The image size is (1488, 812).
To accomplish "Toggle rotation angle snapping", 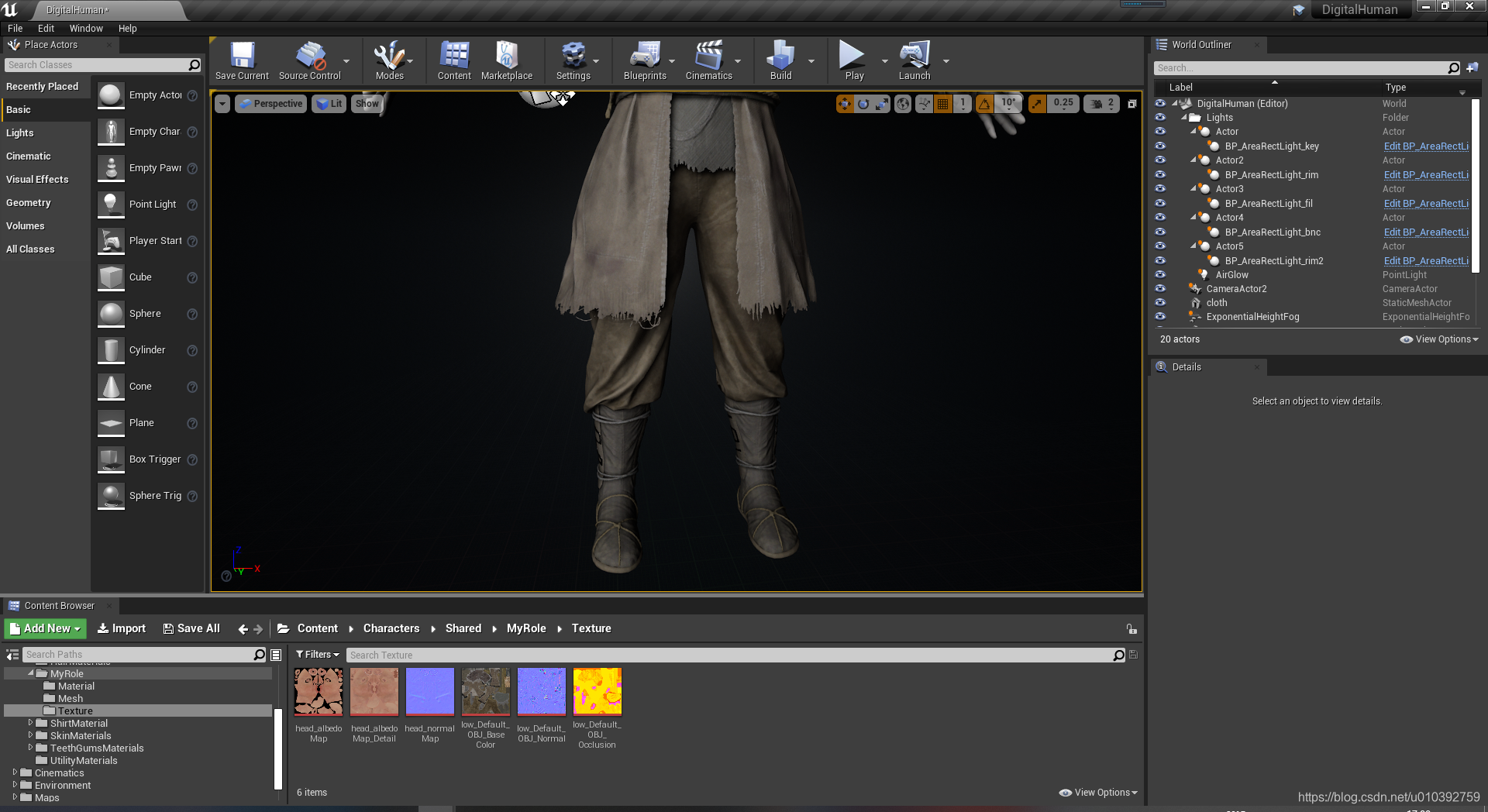I will point(984,104).
